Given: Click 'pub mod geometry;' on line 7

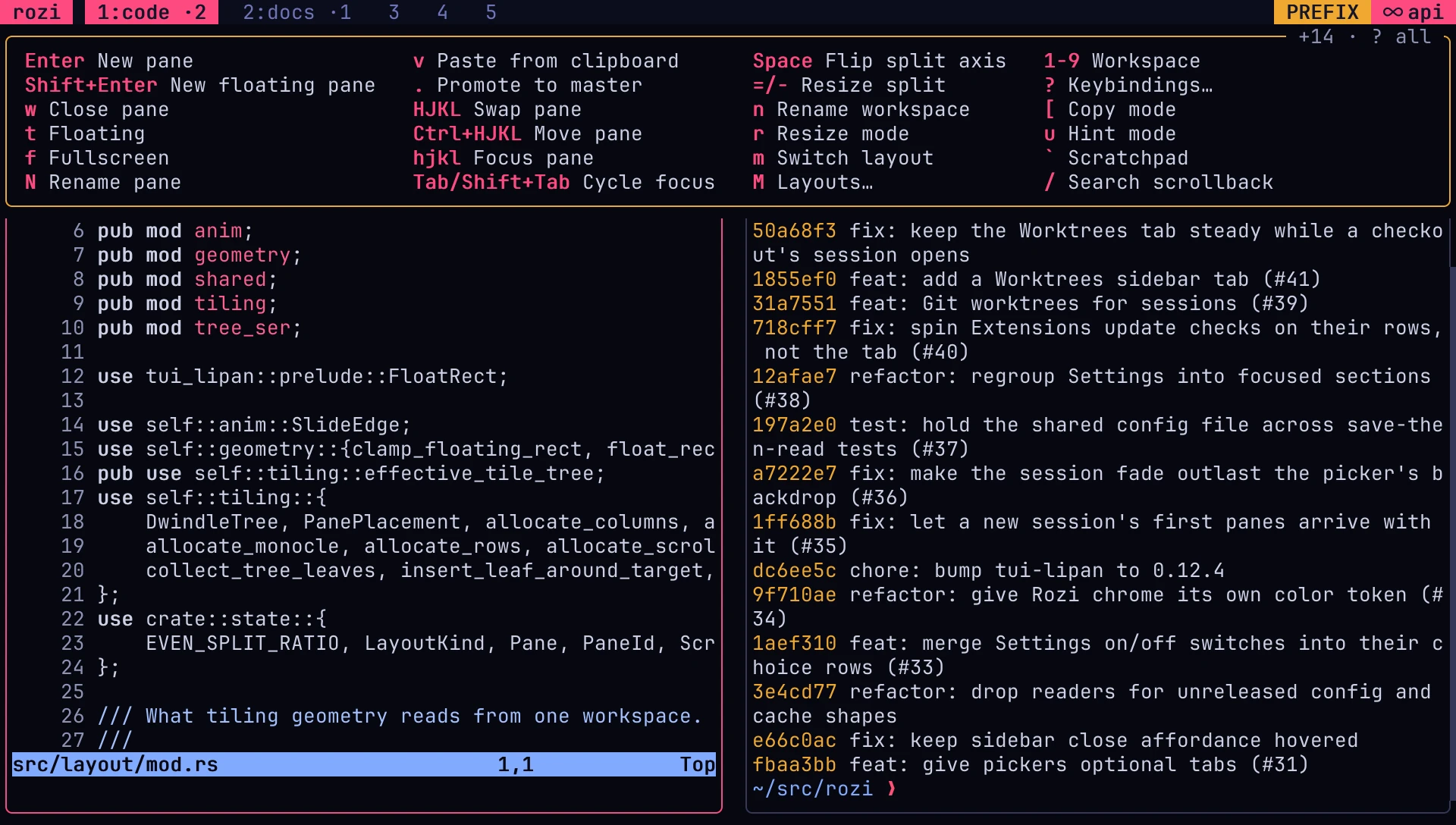Looking at the screenshot, I should point(200,255).
